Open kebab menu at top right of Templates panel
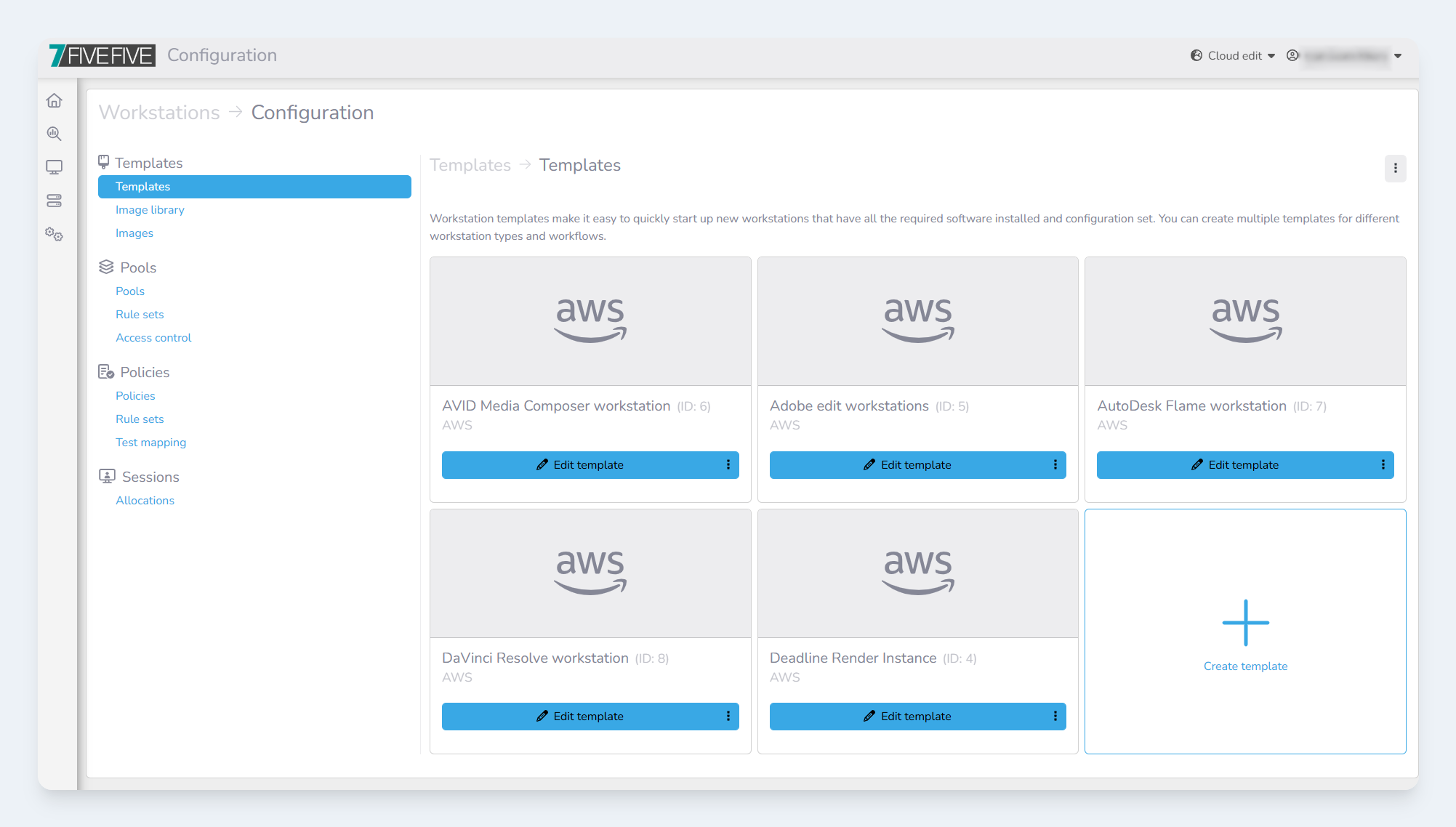Screen dimensions: 1456x827 1395,168
